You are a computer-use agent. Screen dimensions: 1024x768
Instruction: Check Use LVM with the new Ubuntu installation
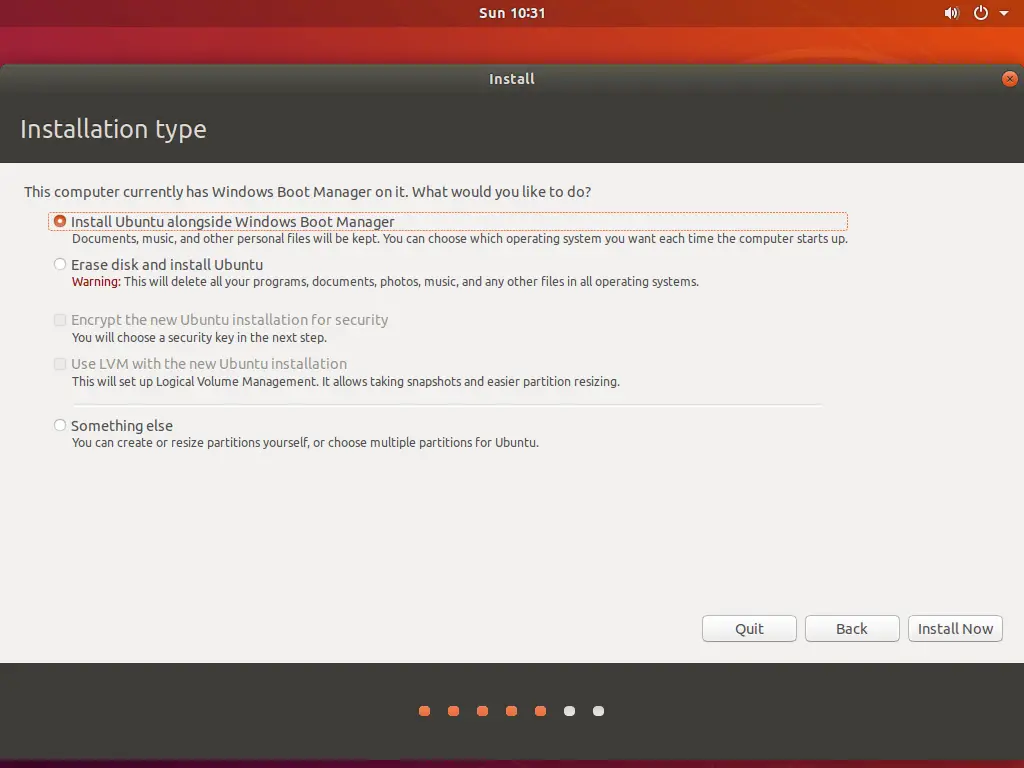60,364
